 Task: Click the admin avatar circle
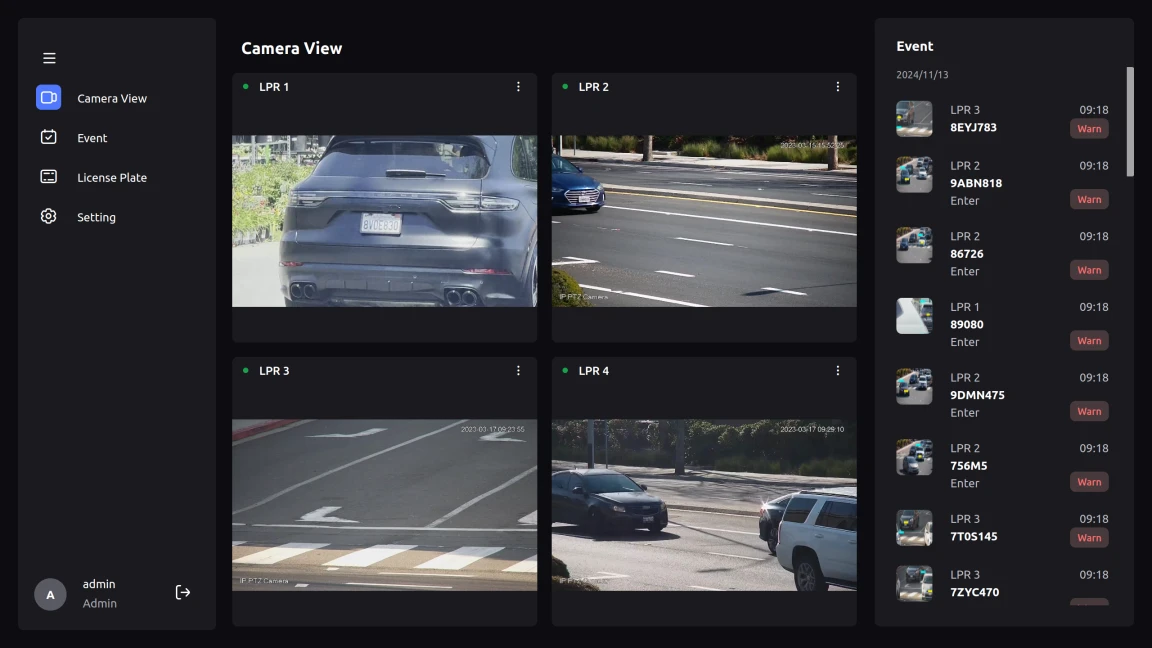(x=50, y=594)
